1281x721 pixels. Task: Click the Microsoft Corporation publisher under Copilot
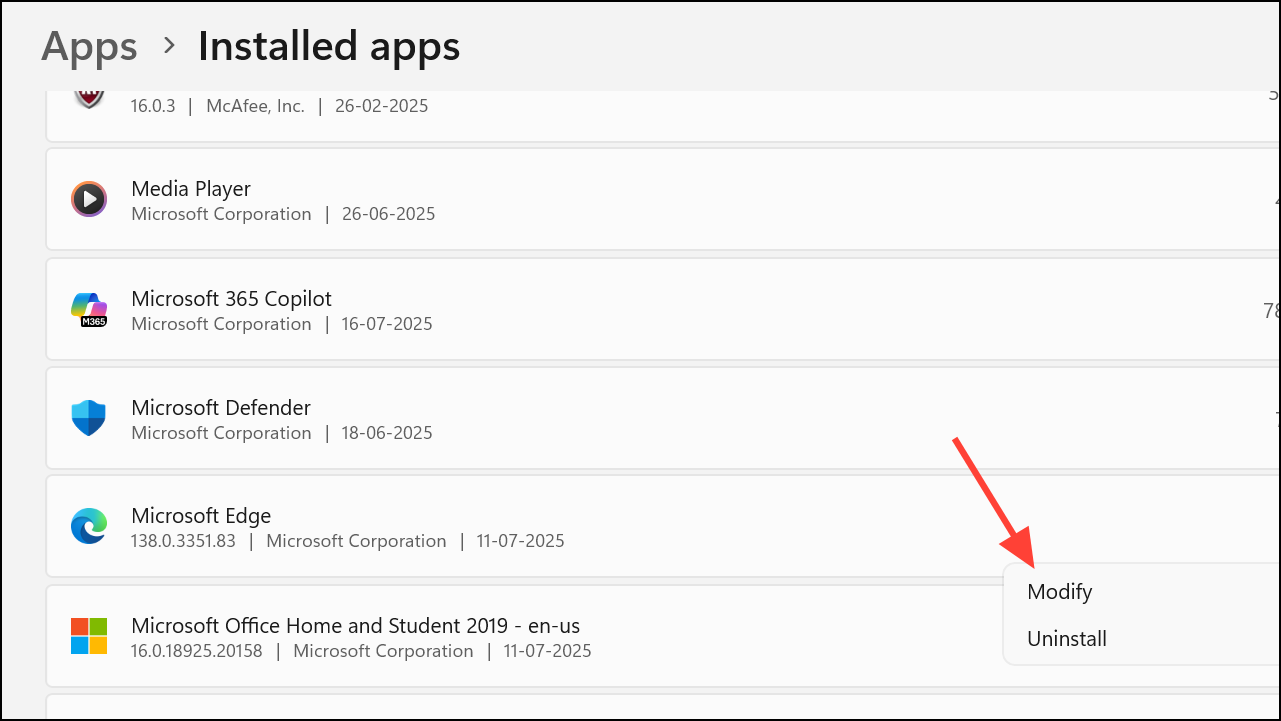221,324
